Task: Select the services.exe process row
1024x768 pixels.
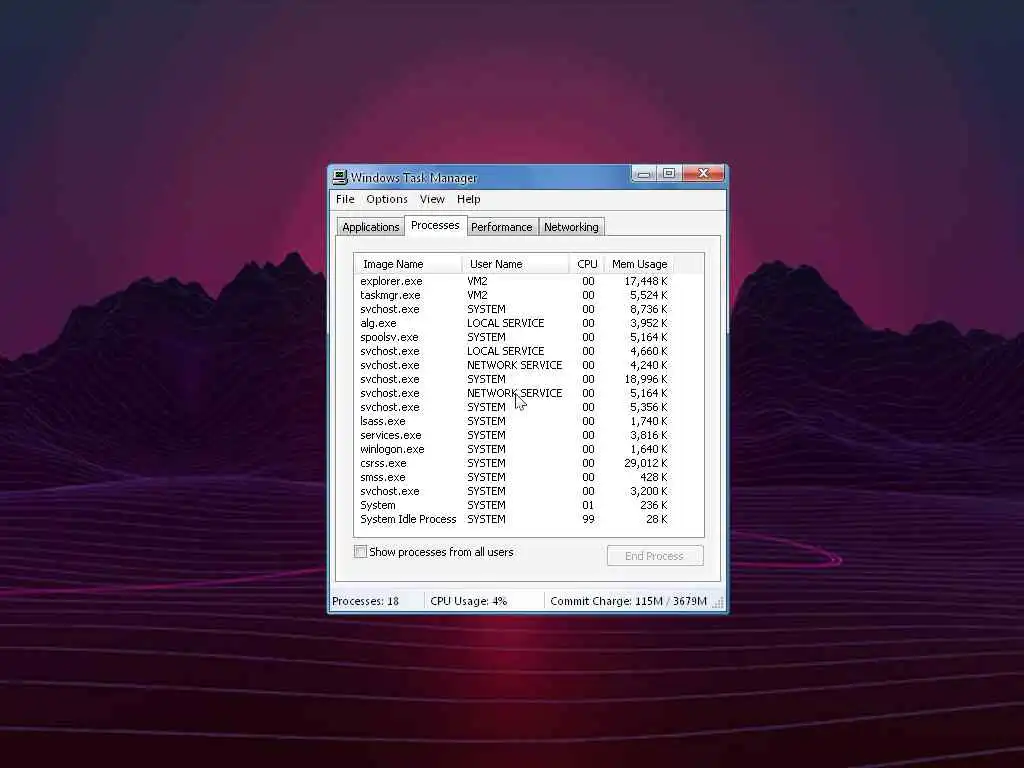Action: (514, 436)
